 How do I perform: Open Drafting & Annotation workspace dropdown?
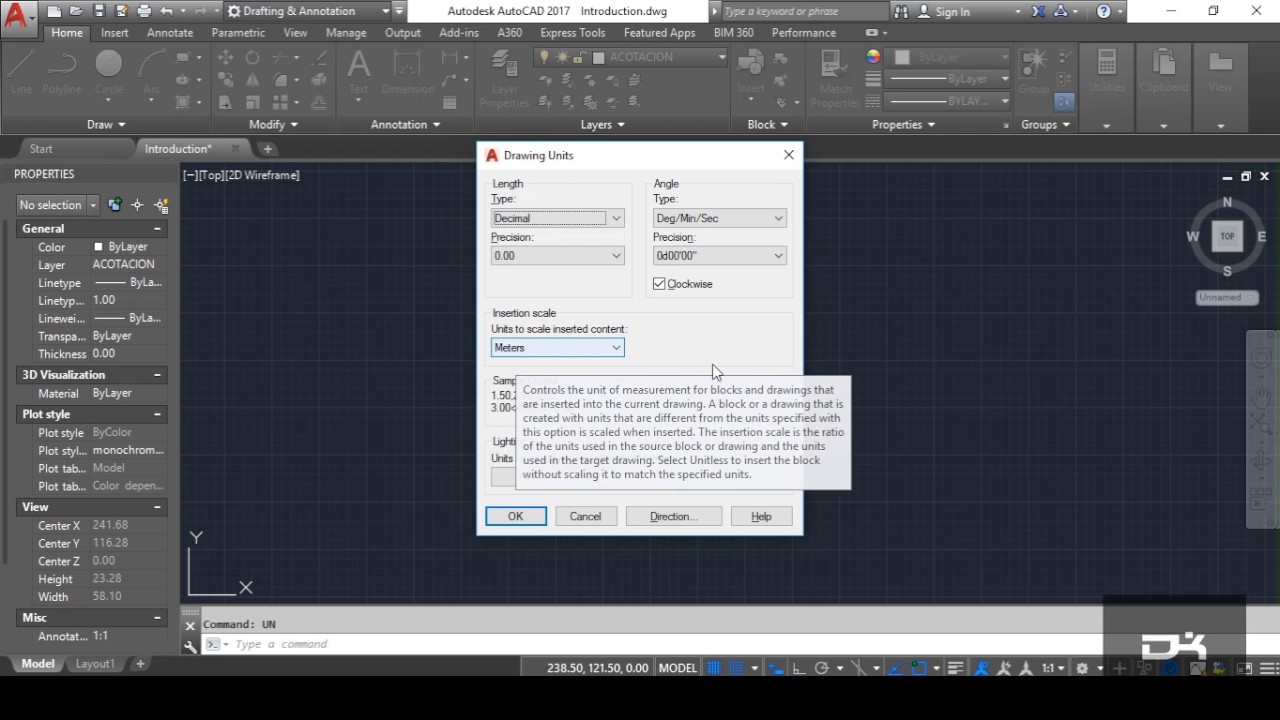coord(307,11)
